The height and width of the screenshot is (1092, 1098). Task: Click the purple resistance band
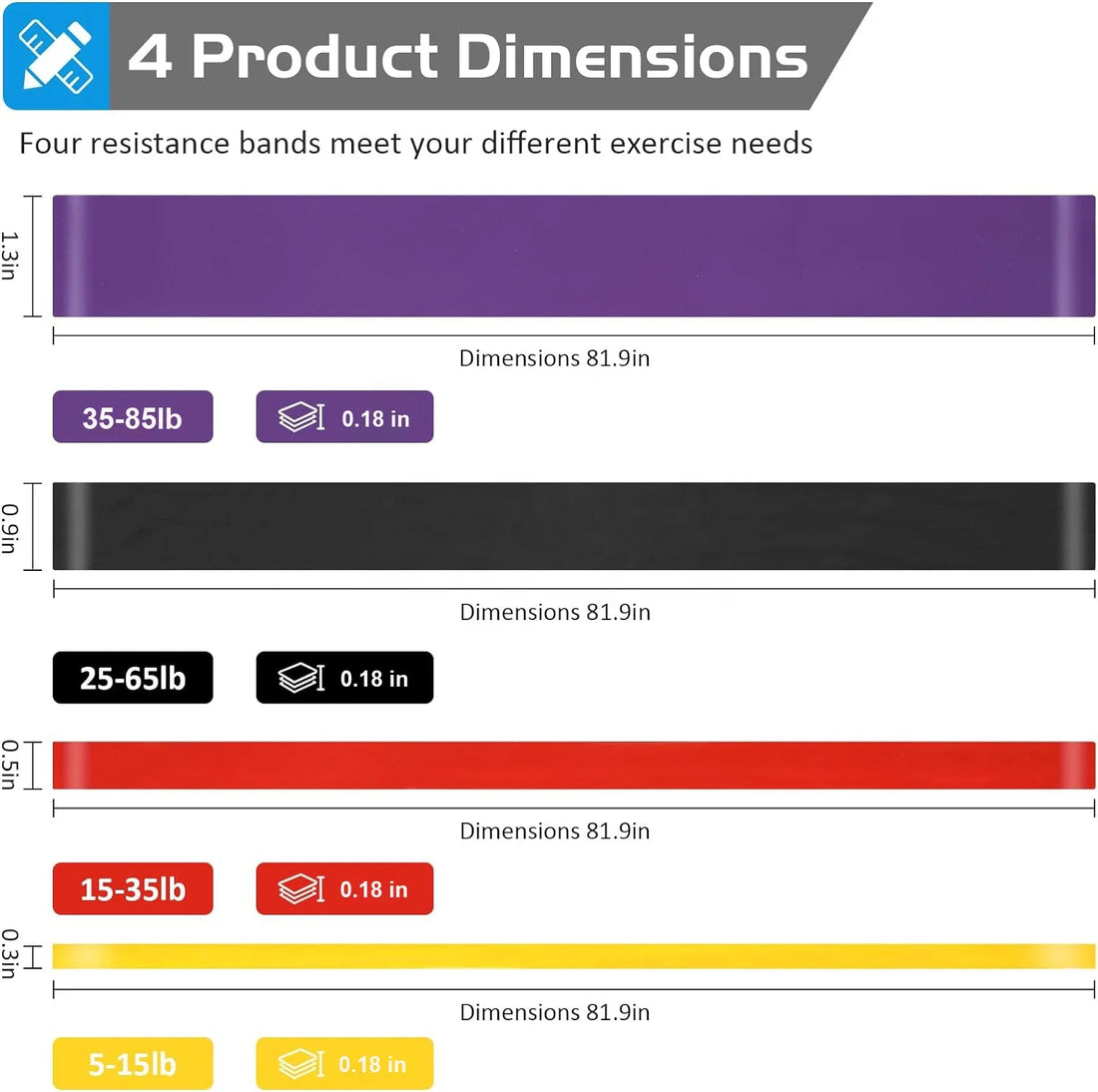click(573, 257)
